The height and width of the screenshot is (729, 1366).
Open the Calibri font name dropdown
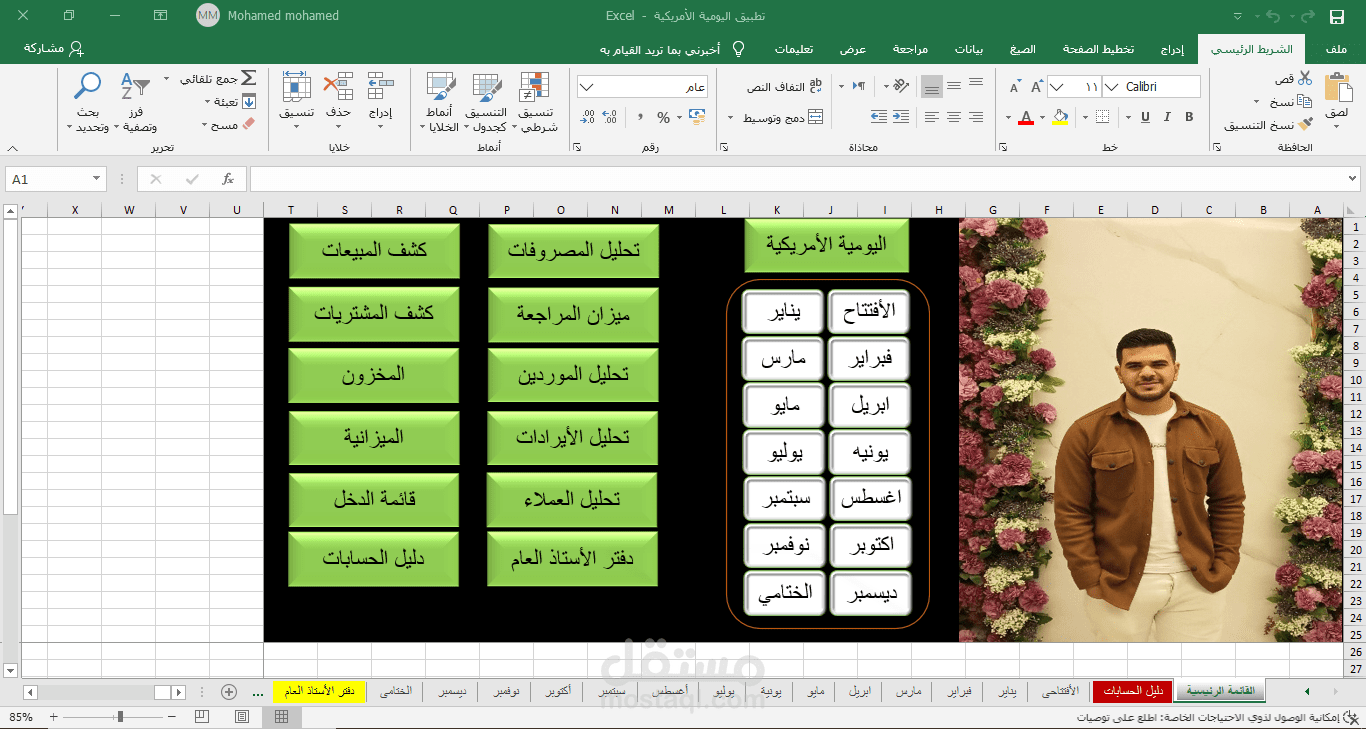pos(1113,86)
